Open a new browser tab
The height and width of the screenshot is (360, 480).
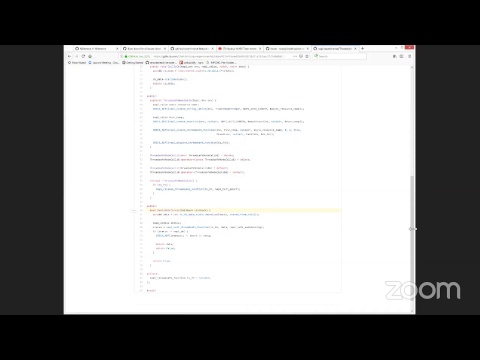(363, 49)
